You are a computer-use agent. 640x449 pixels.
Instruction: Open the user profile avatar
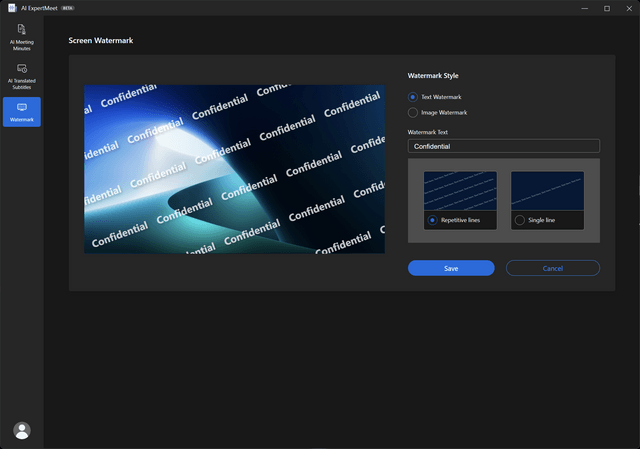click(22, 431)
